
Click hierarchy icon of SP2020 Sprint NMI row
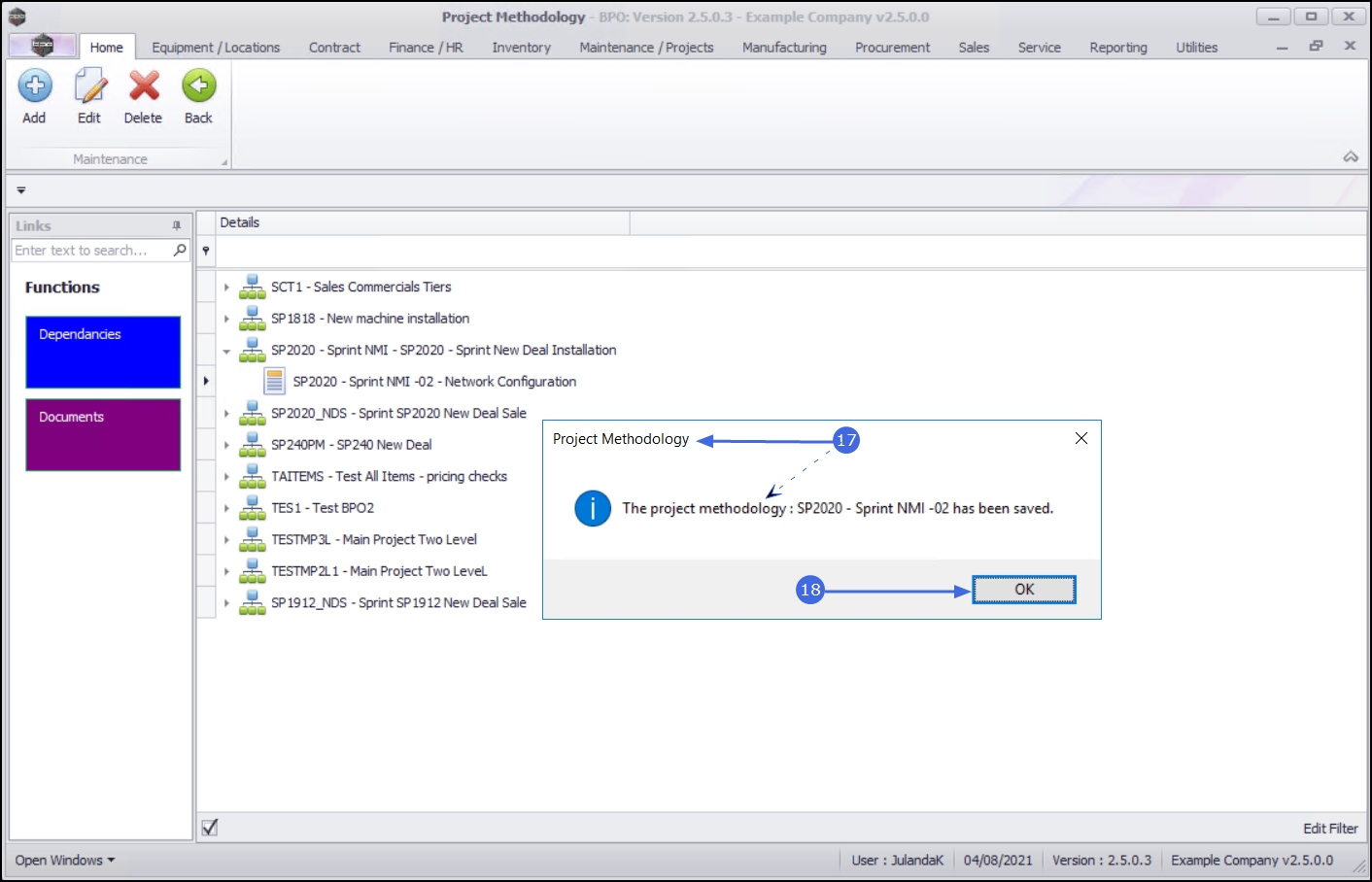[253, 350]
